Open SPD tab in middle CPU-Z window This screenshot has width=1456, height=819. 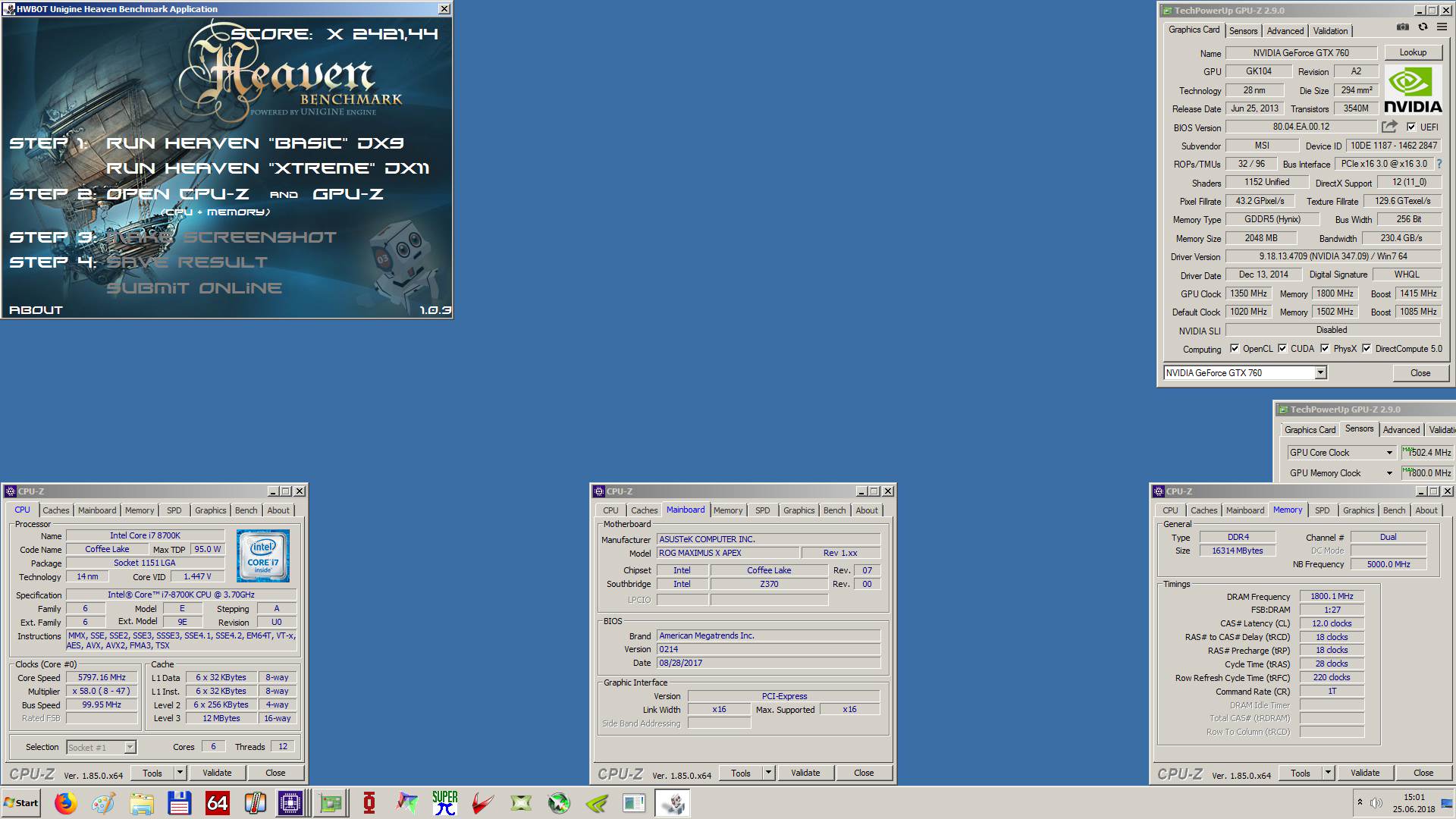click(x=762, y=510)
